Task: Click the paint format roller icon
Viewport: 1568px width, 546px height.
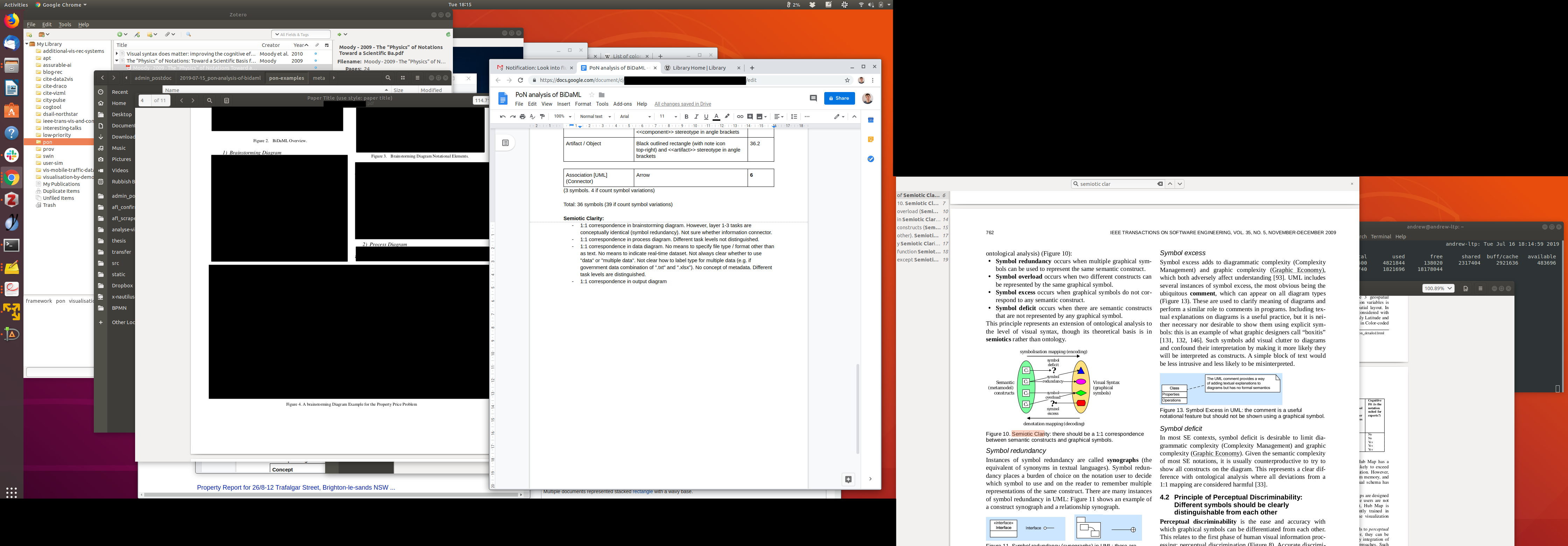Action: 542,117
